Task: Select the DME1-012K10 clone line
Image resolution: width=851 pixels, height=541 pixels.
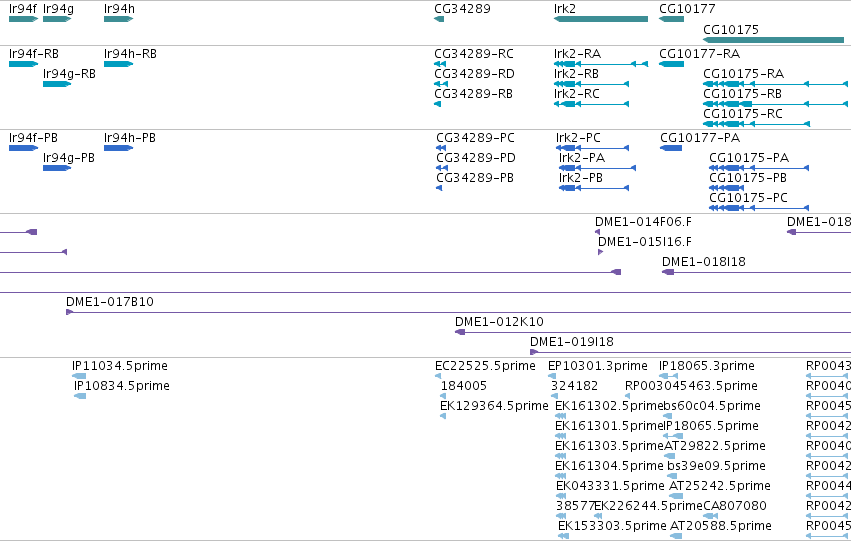Action: pyautogui.click(x=653, y=332)
